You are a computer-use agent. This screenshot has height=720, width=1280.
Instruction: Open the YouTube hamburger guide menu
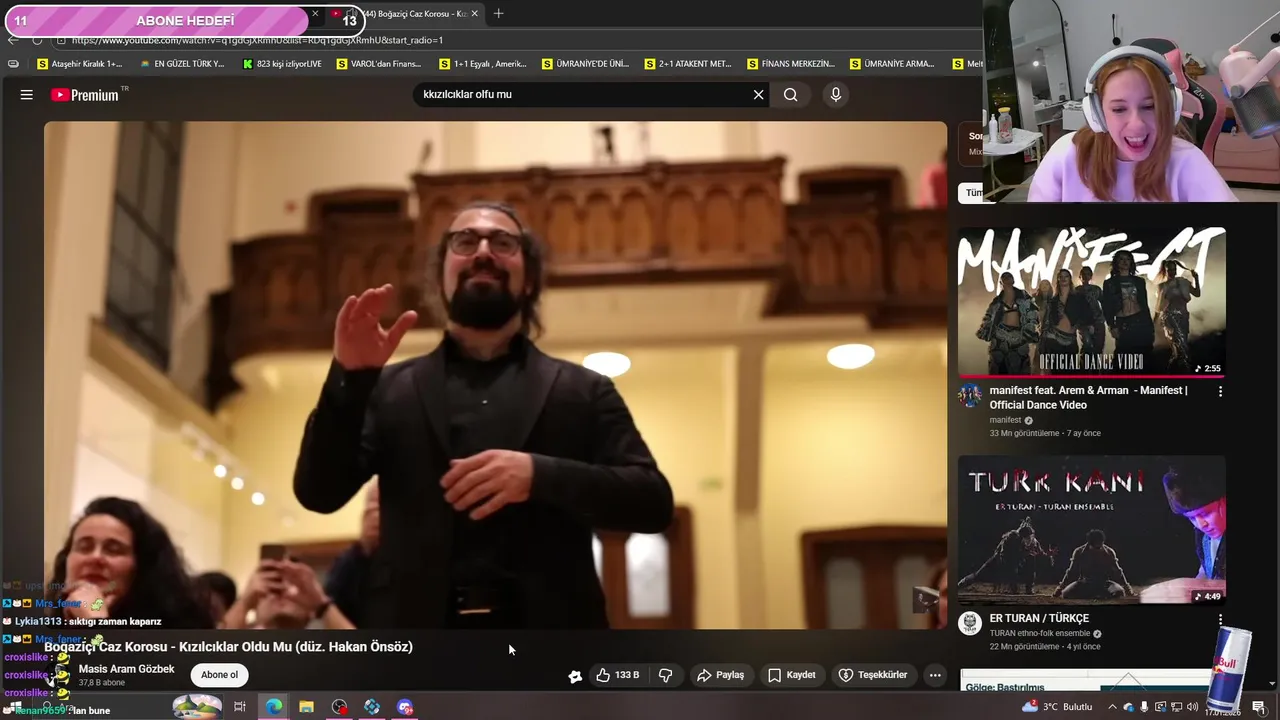[x=27, y=95]
